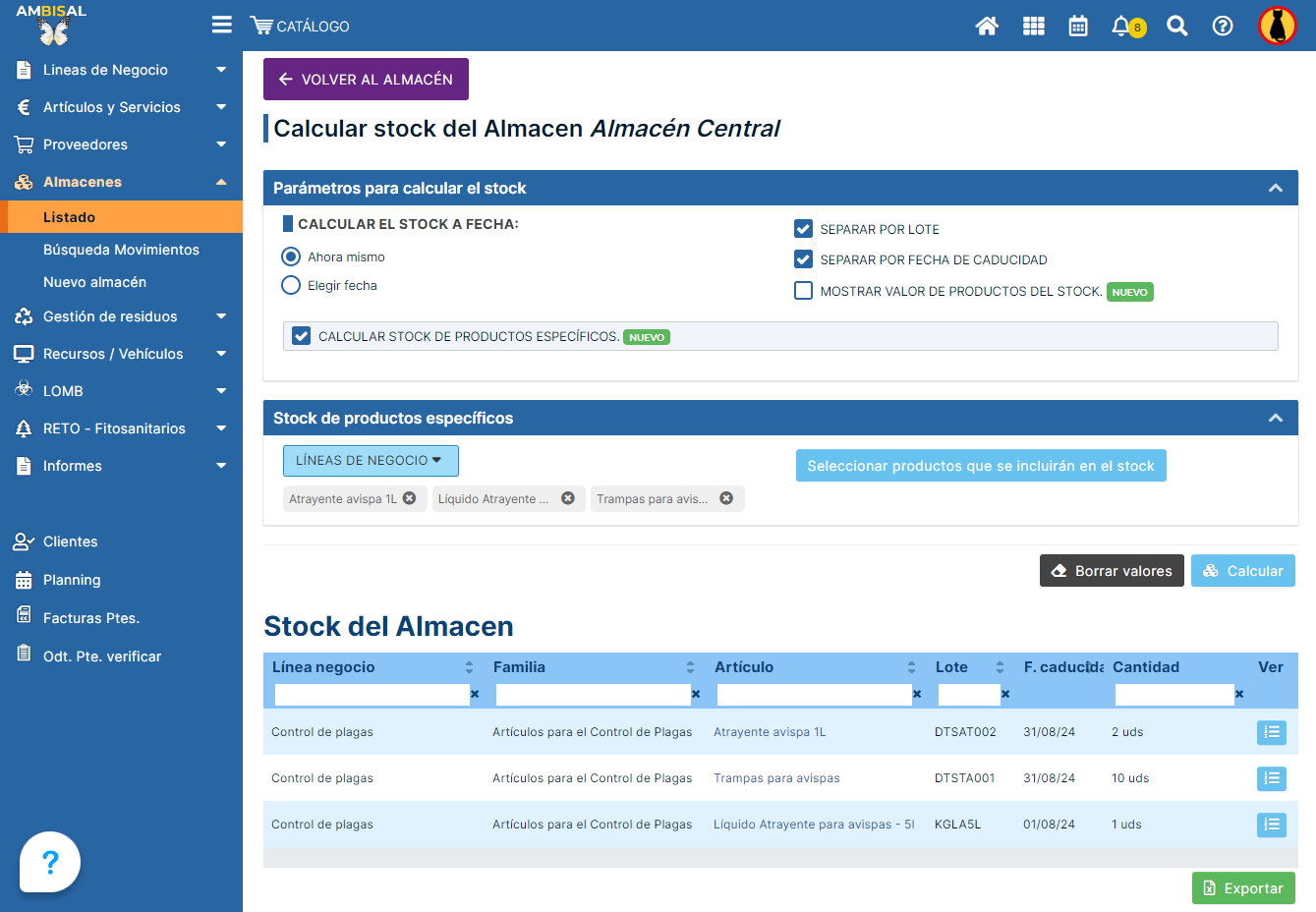Image resolution: width=1316 pixels, height=912 pixels.
Task: Open the apps grid icon
Action: (x=1033, y=27)
